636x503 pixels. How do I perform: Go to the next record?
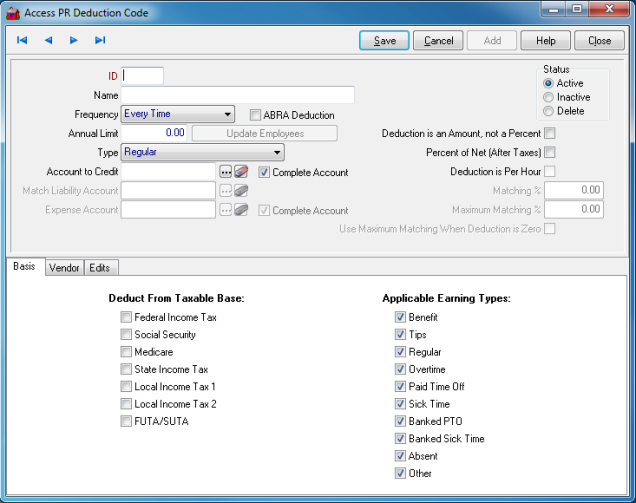[x=74, y=41]
